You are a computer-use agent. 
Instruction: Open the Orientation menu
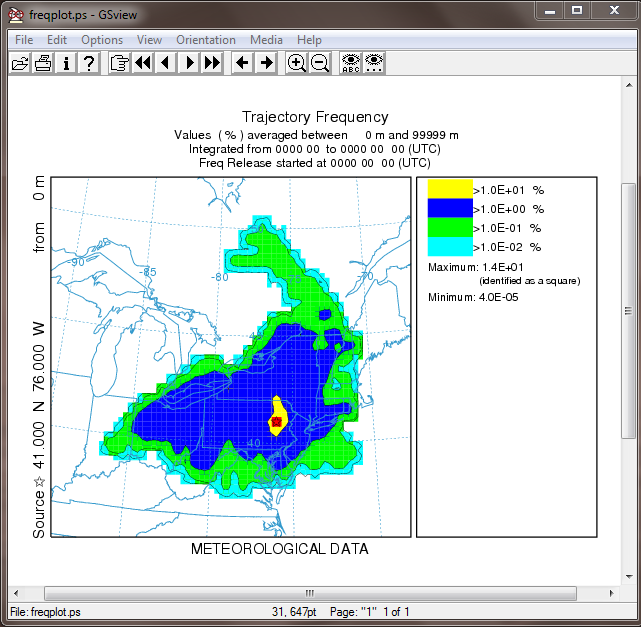coord(206,40)
